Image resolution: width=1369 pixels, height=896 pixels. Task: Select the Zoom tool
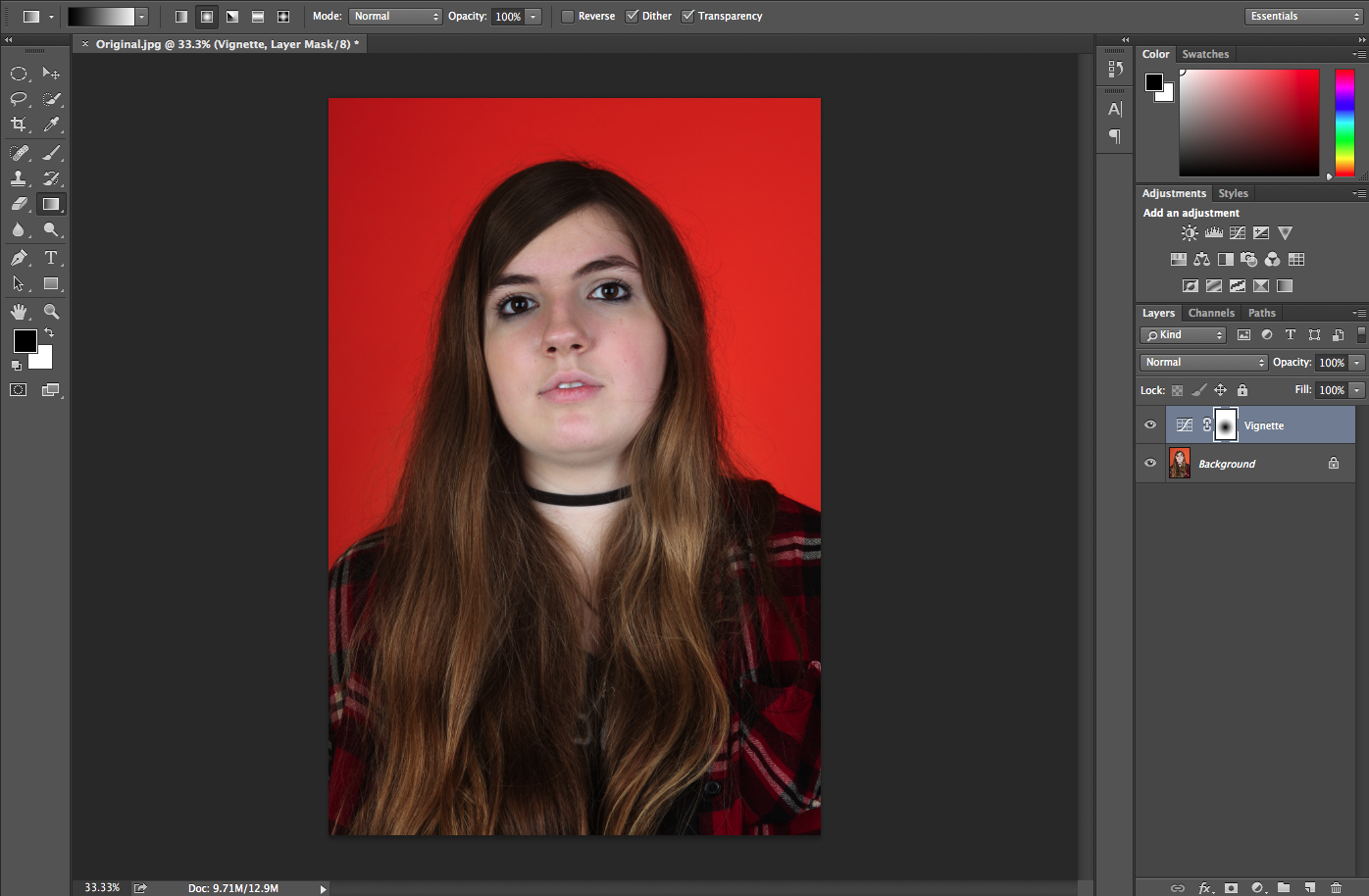[x=51, y=312]
